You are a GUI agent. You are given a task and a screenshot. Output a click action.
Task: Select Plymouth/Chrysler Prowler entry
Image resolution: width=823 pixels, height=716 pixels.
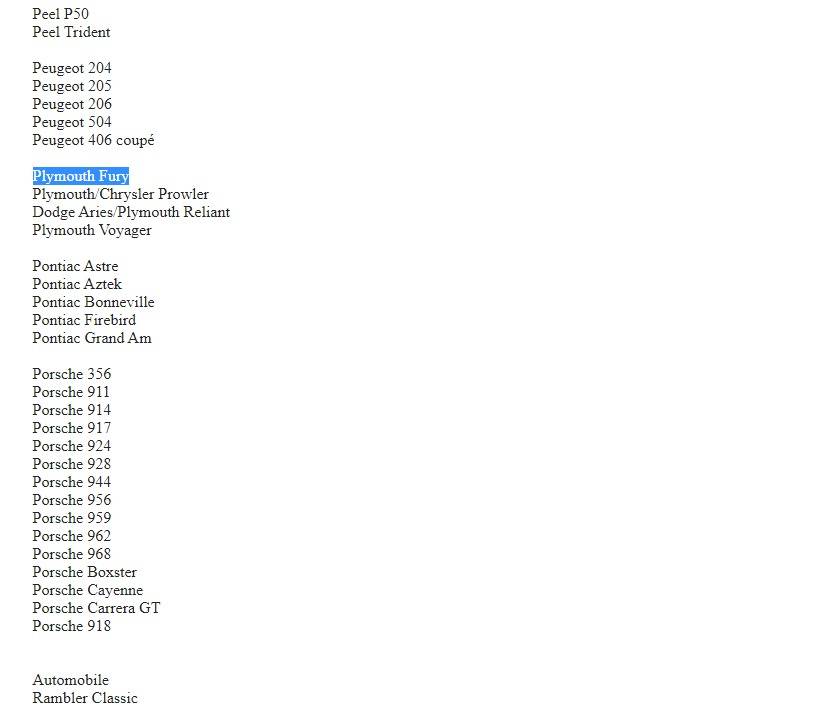(120, 194)
